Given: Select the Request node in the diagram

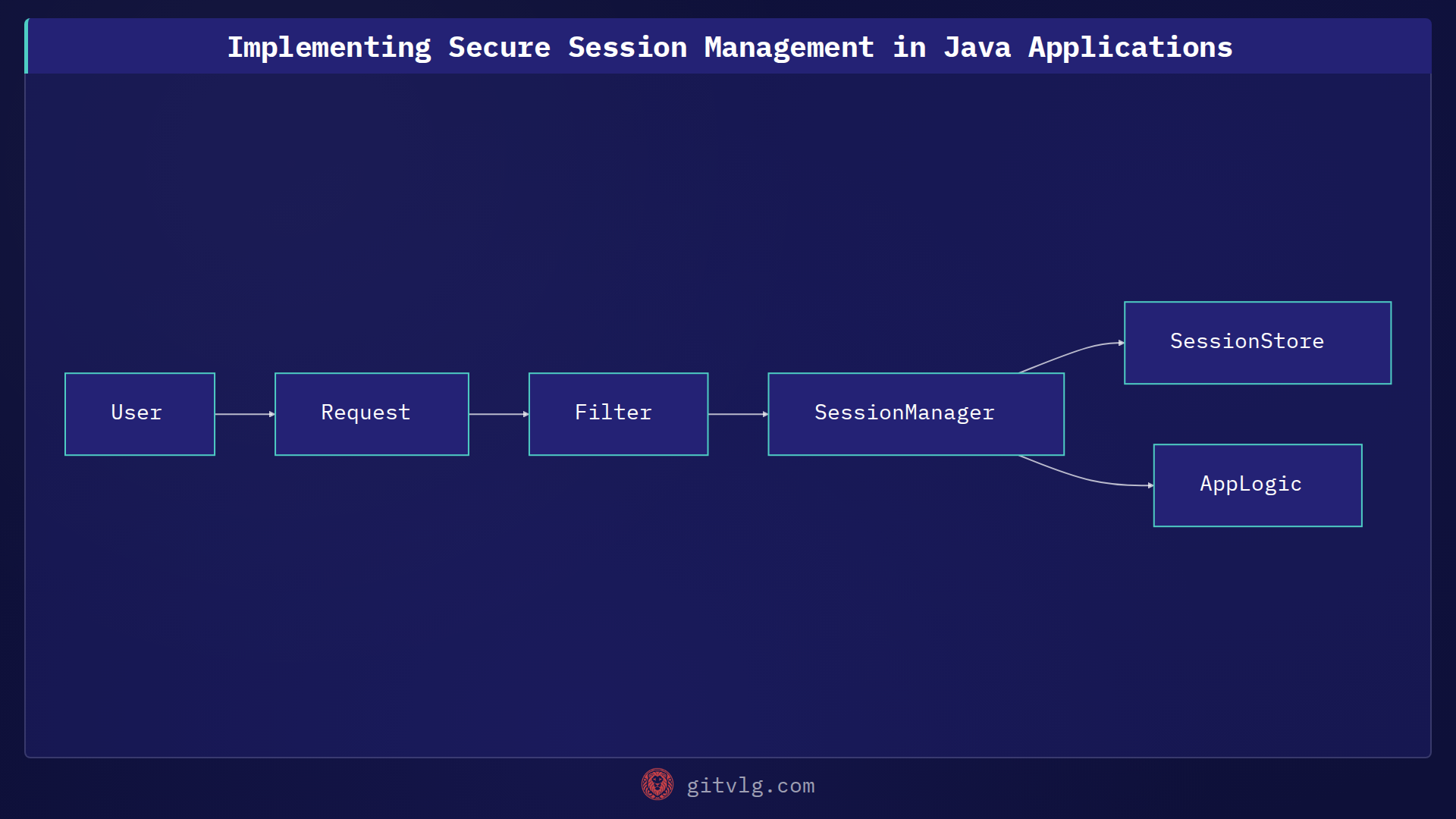Looking at the screenshot, I should click(x=372, y=414).
